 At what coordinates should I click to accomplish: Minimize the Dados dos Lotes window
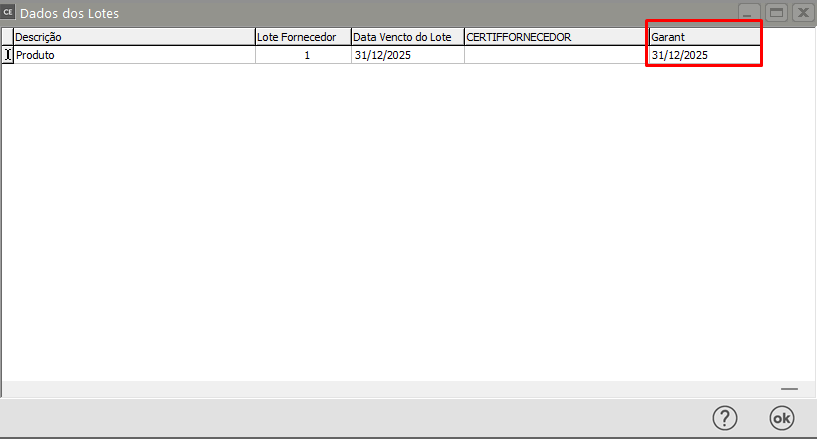(x=749, y=13)
